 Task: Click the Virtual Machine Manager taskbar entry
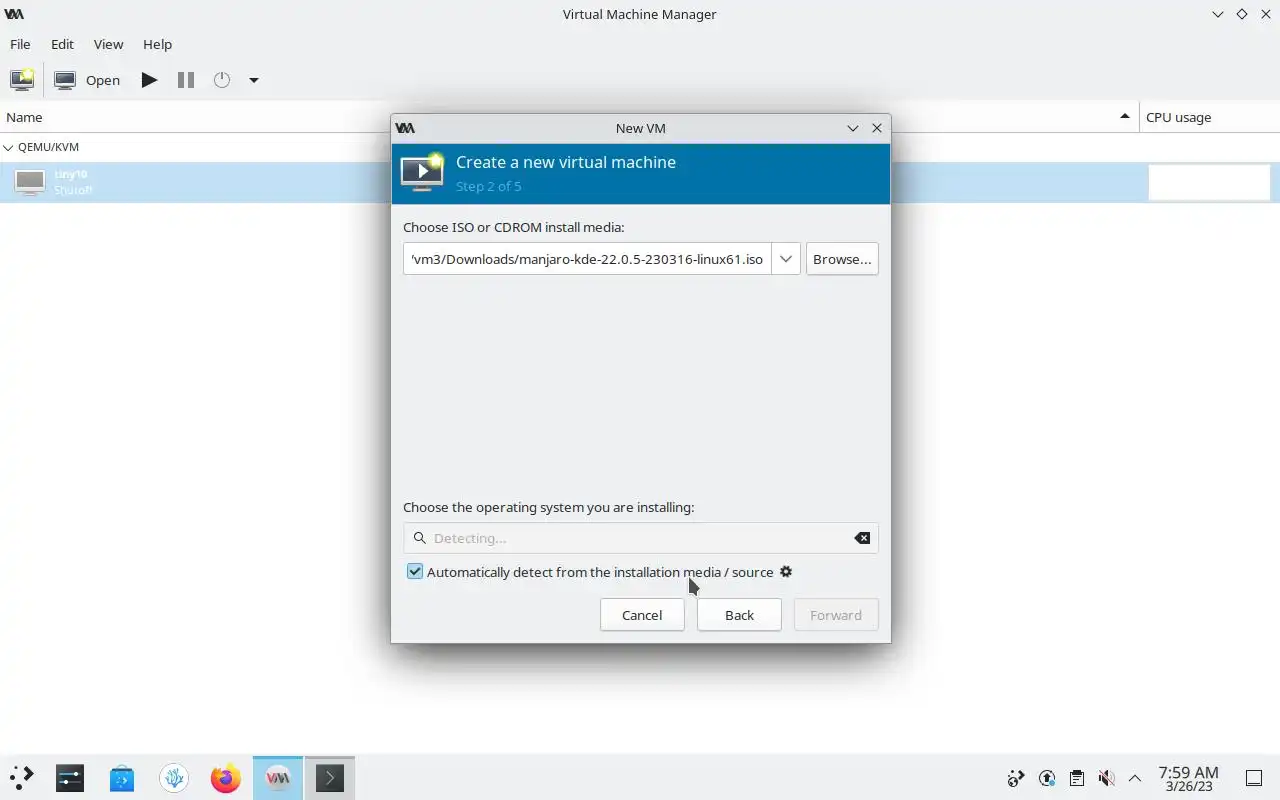[278, 777]
